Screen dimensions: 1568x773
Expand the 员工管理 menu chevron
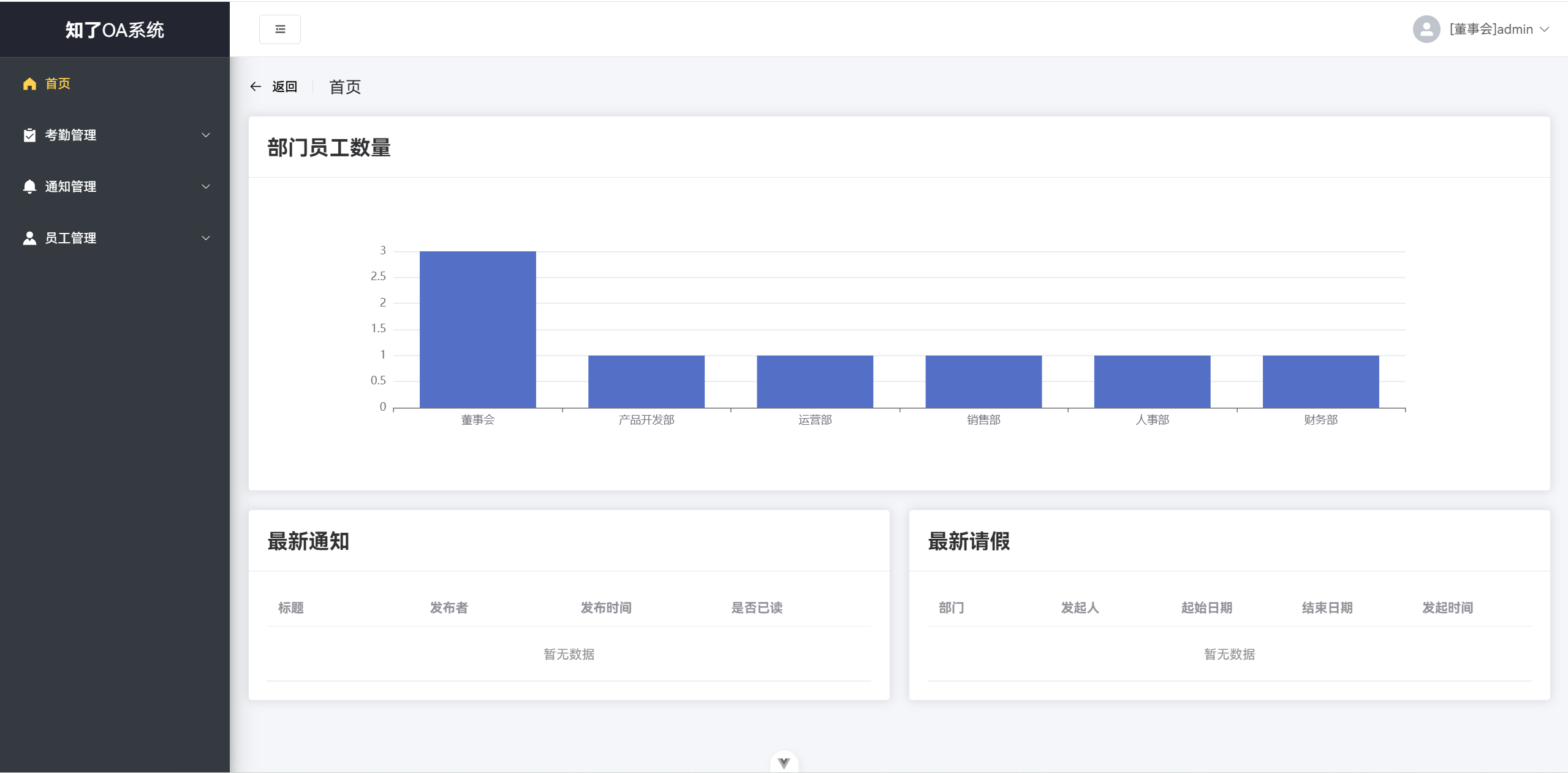click(206, 238)
